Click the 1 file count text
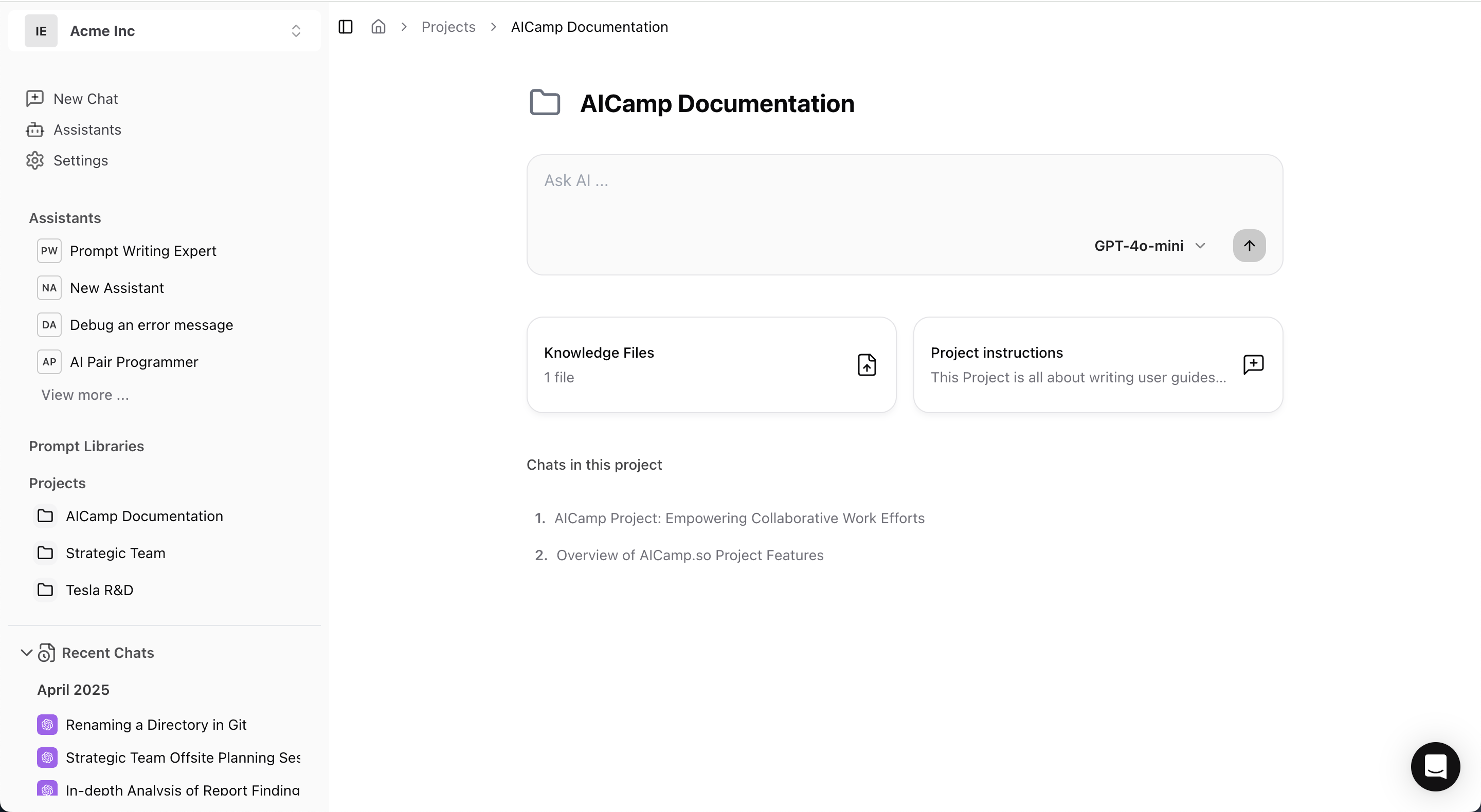1481x812 pixels. click(559, 377)
